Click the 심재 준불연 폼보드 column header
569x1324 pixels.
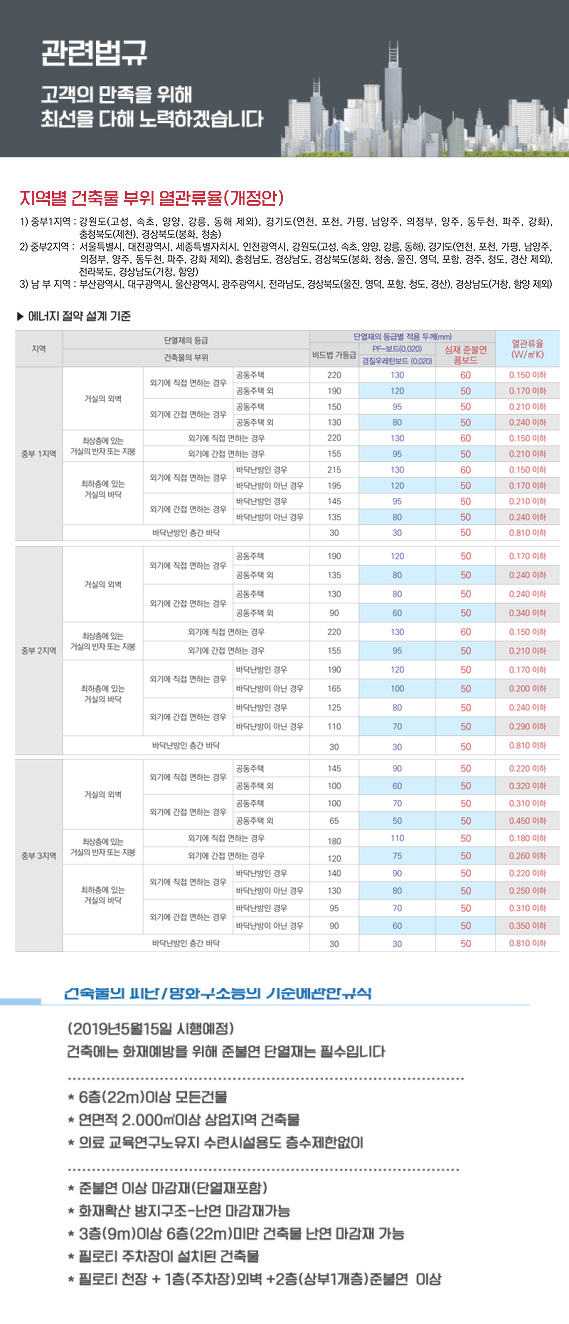point(465,352)
